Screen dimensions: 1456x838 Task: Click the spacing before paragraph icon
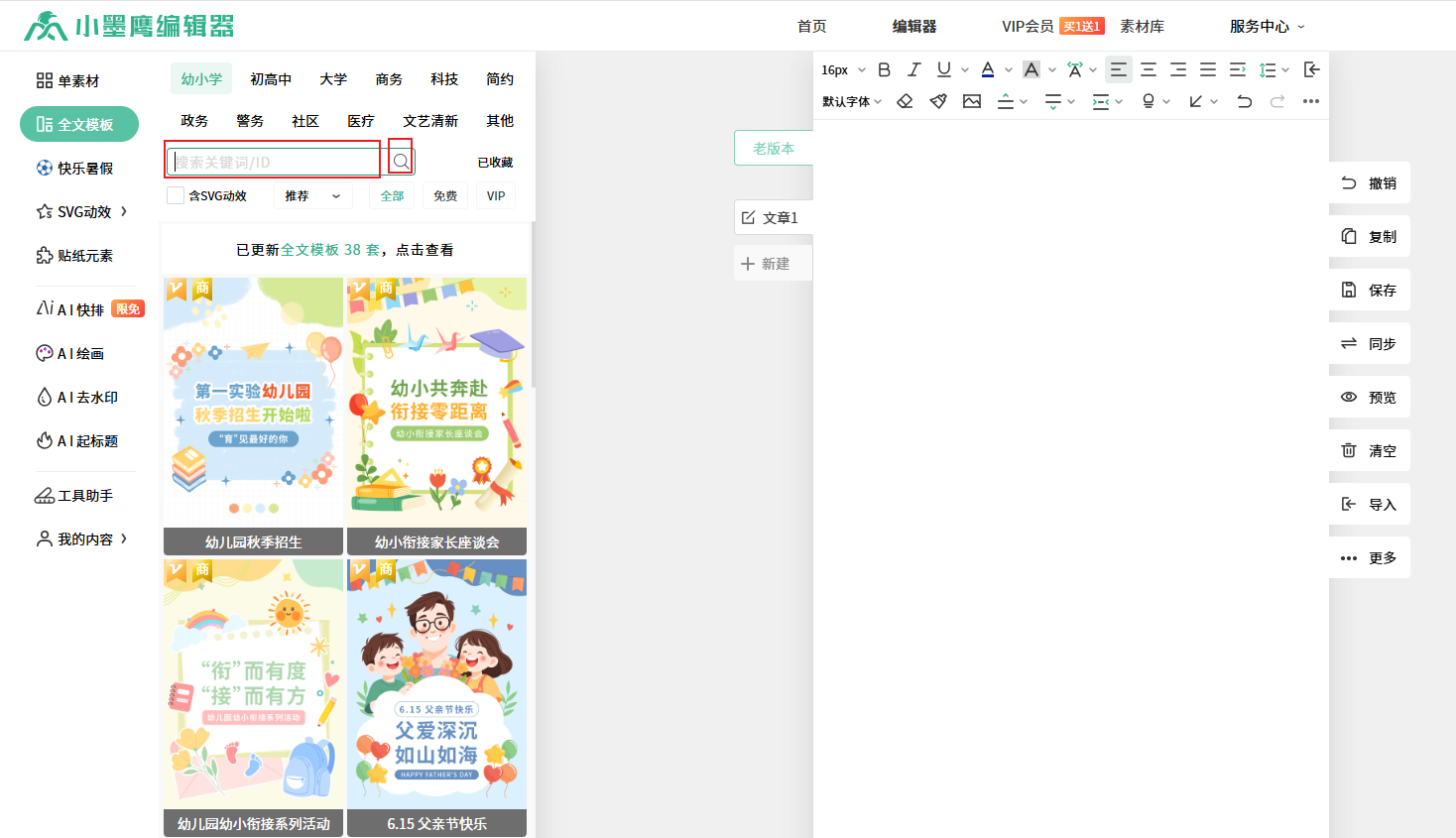click(1006, 101)
